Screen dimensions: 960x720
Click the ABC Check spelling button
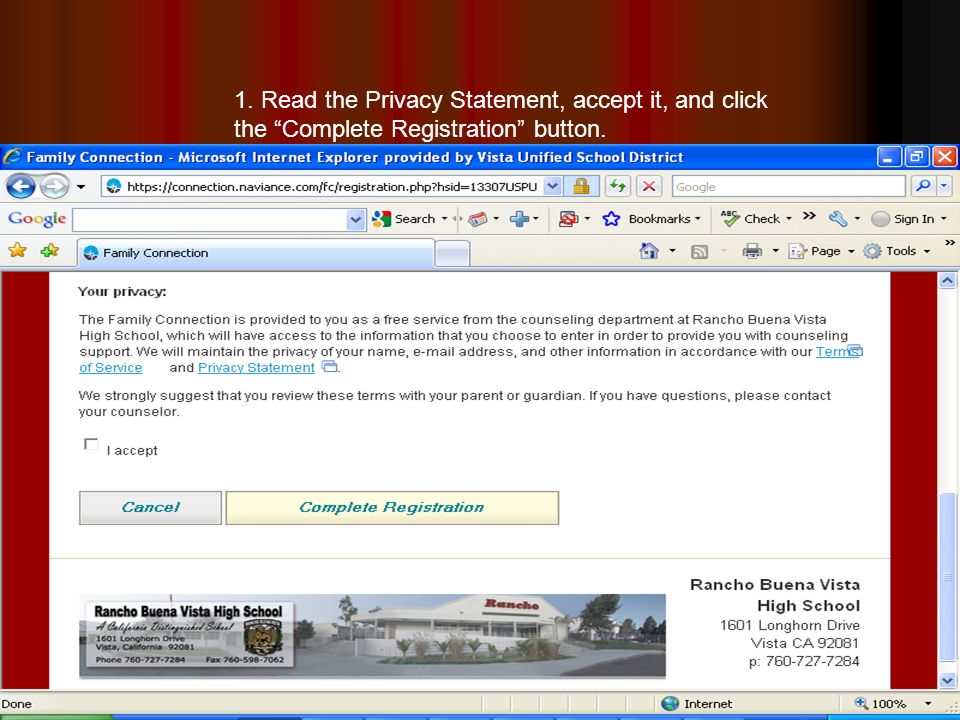750,219
